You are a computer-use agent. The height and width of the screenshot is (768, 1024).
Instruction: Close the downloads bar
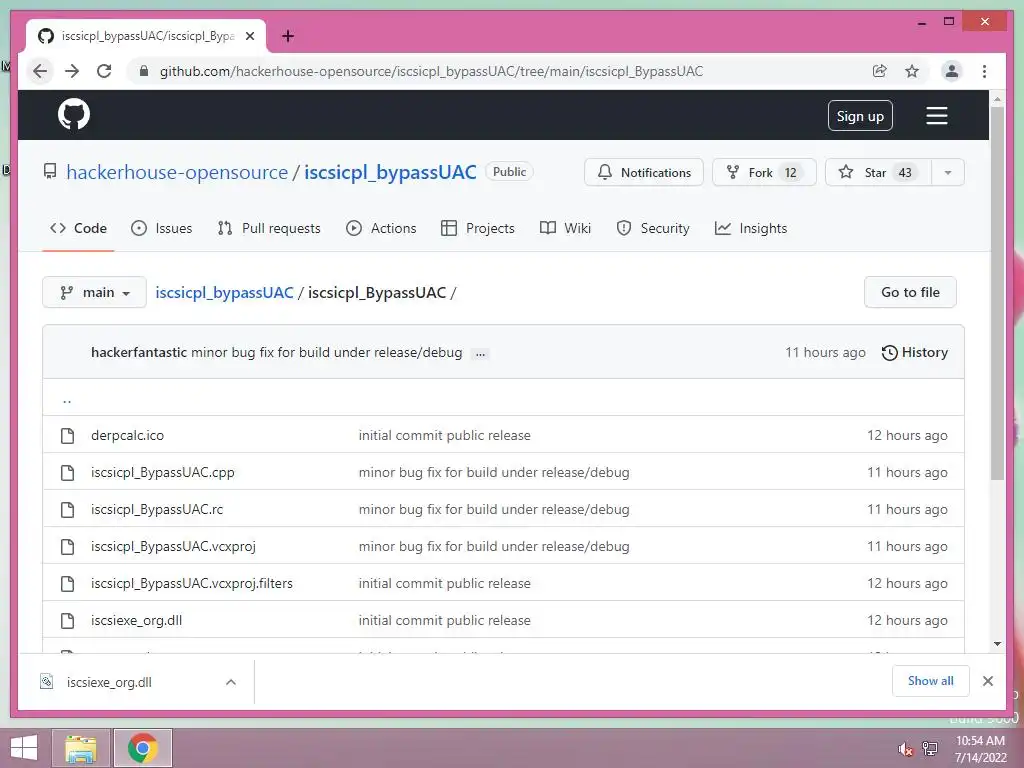pos(987,681)
